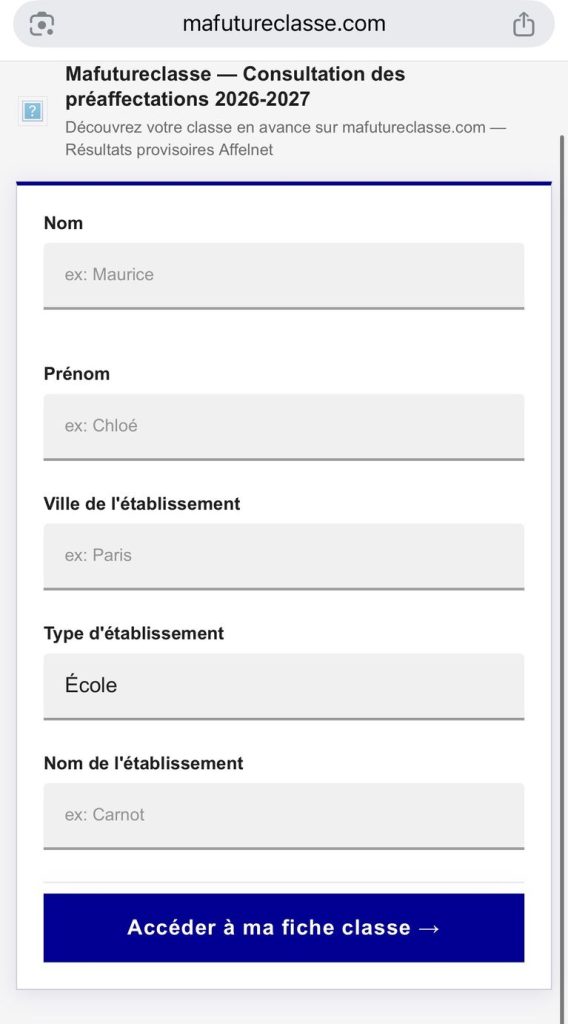Click the arrow icon on the submit button

(428, 928)
